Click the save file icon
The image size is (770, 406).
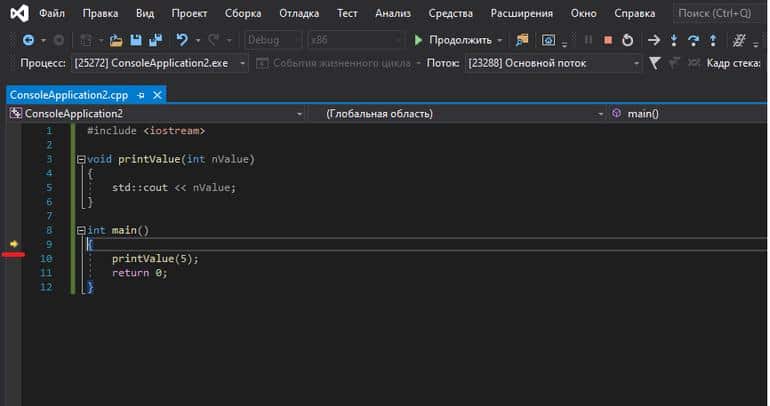136,40
